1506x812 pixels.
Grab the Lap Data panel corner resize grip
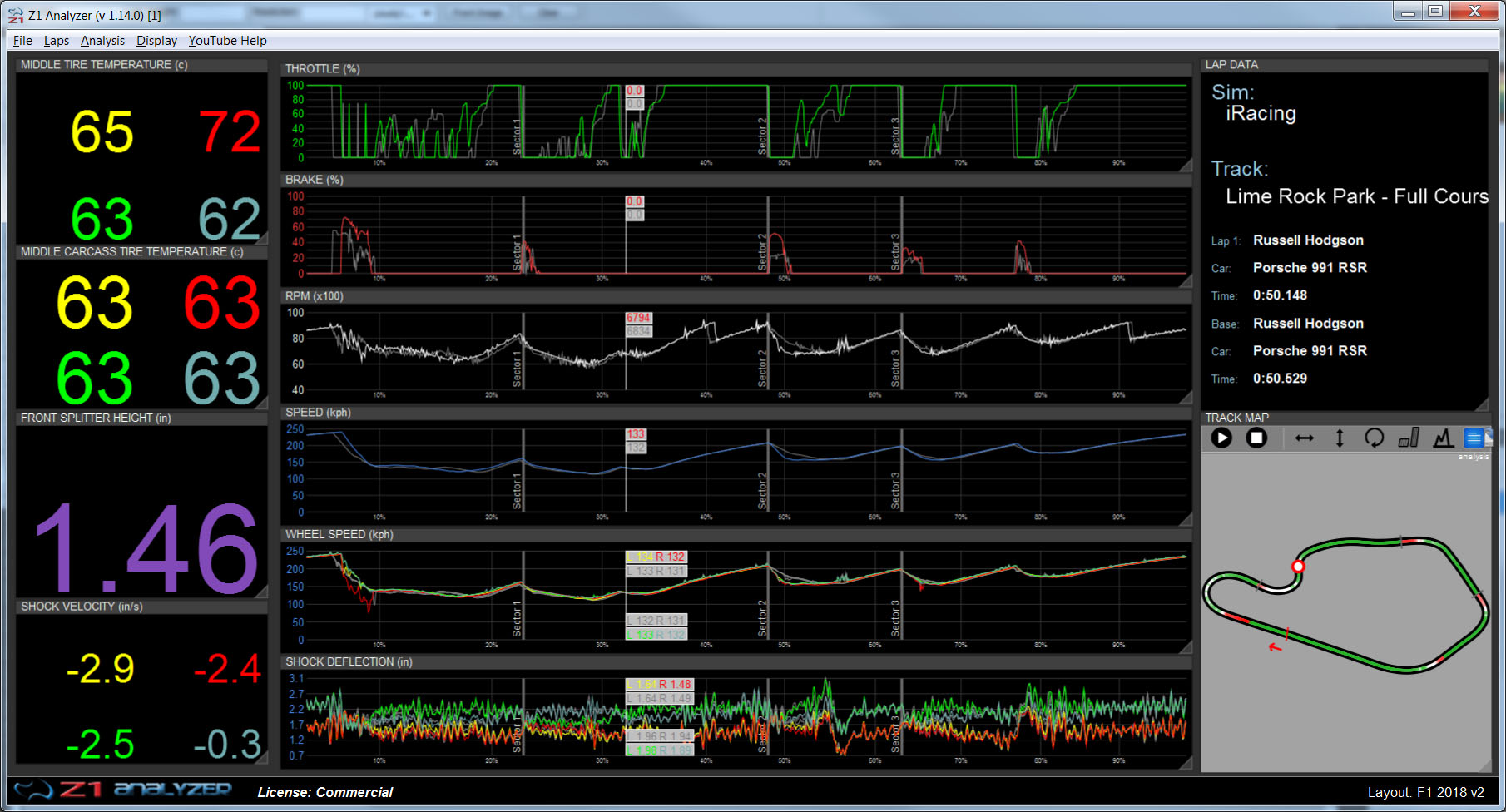click(x=1481, y=404)
